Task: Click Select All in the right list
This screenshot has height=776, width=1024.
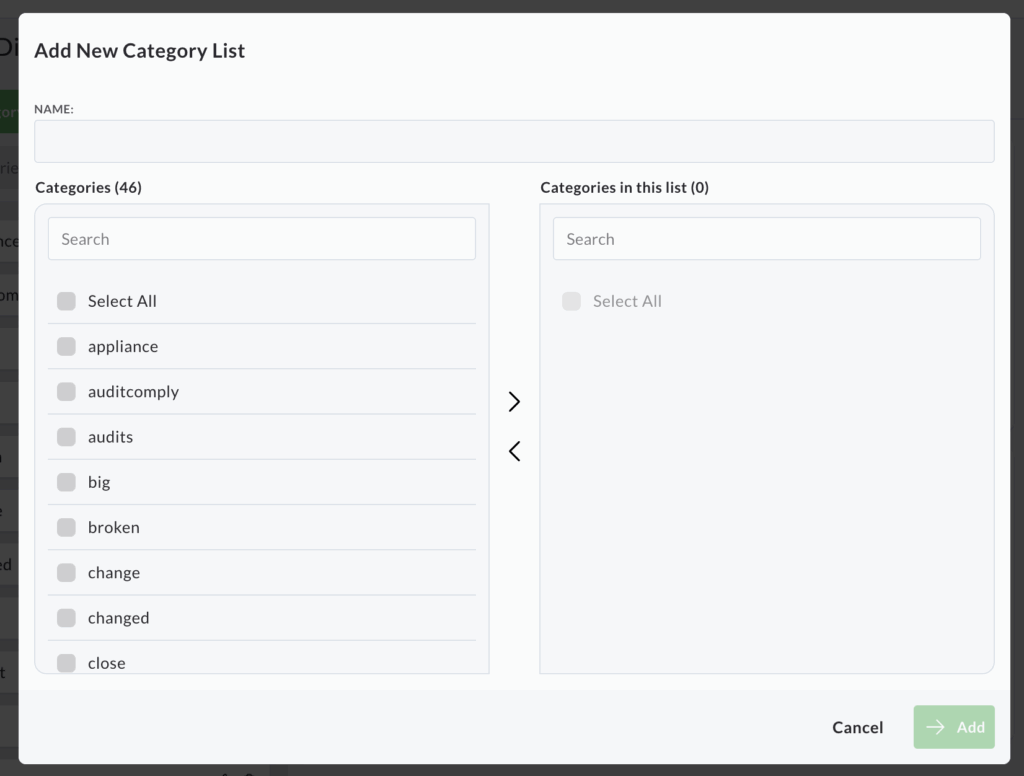Action: pos(572,301)
